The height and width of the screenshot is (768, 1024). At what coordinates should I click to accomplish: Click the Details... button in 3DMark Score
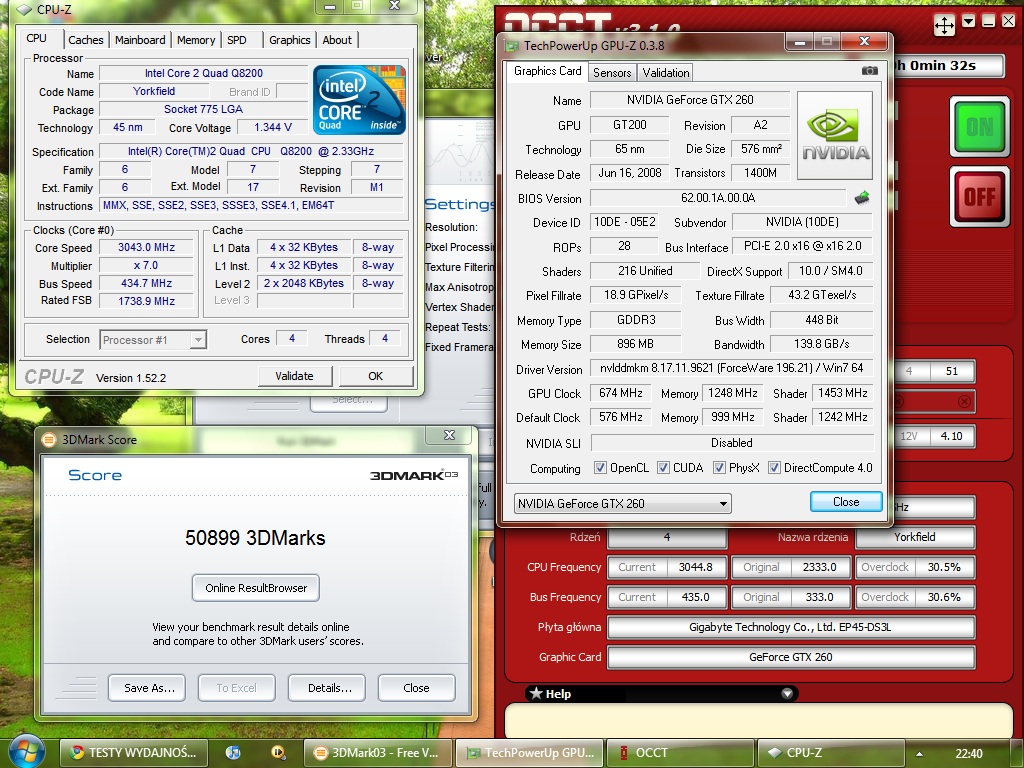[x=327, y=688]
